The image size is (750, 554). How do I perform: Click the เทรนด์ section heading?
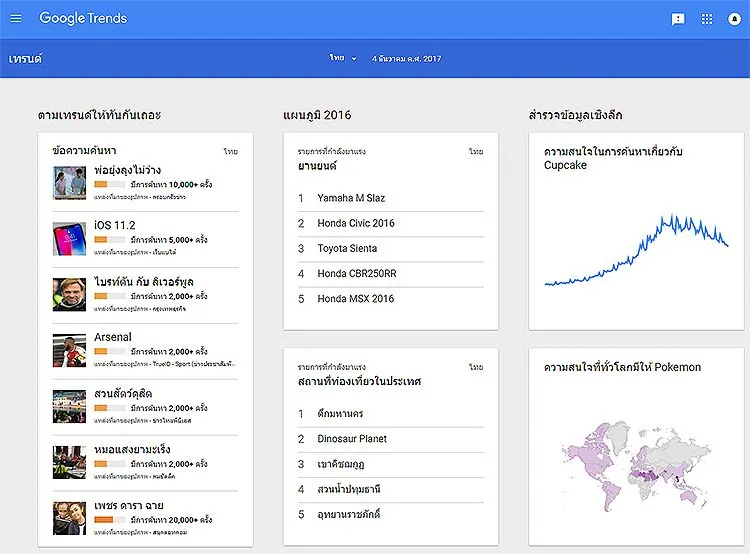pyautogui.click(x=25, y=59)
